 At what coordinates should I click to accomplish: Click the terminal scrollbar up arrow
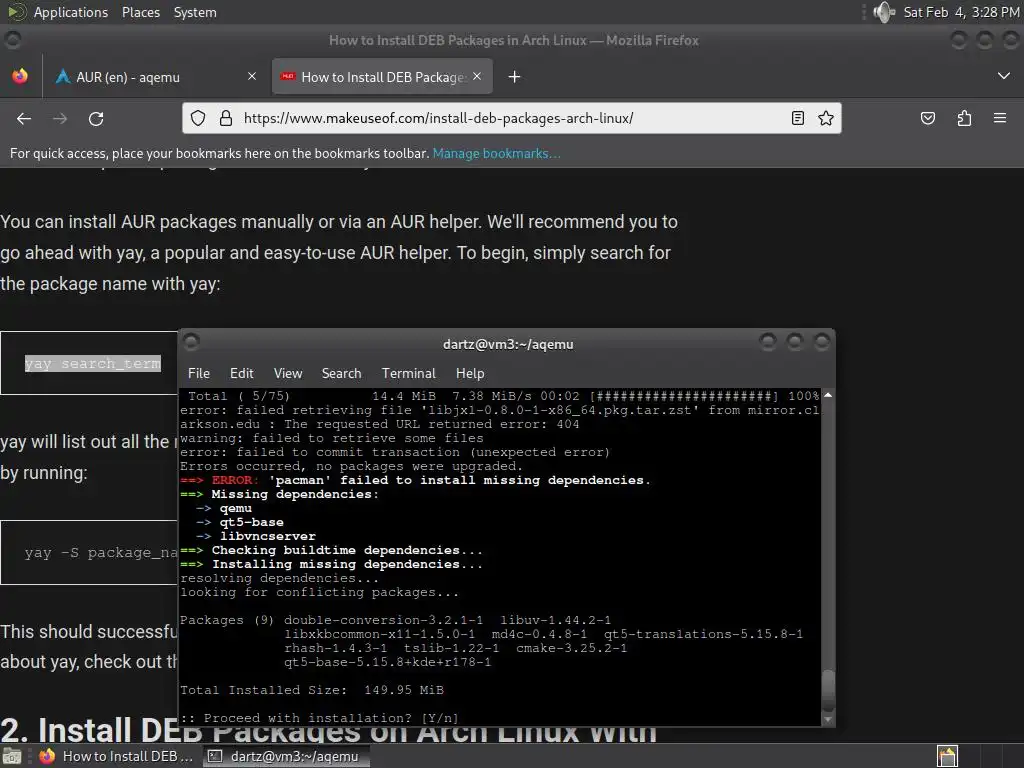[x=827, y=395]
